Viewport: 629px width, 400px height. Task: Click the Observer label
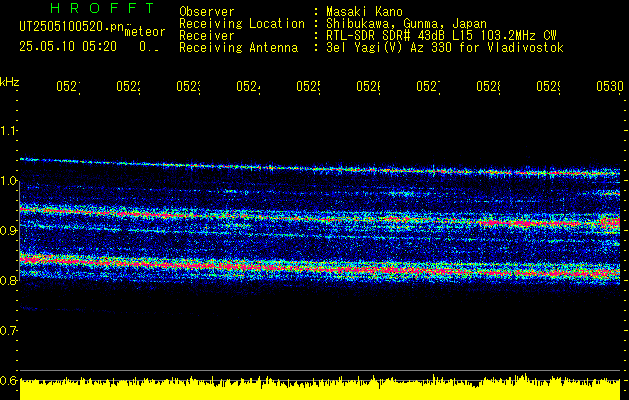[x=207, y=12]
